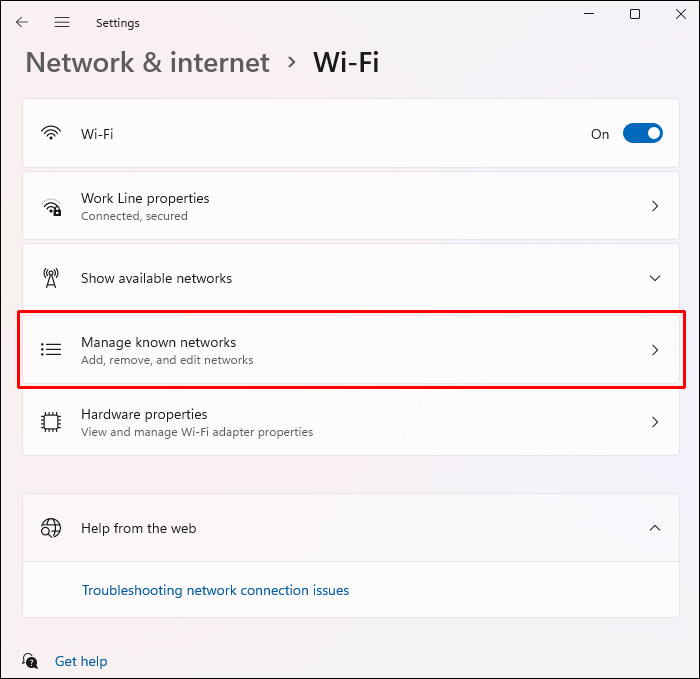Screen dimensions: 700x679
Task: Open the hamburger navigation menu
Action: pos(62,22)
